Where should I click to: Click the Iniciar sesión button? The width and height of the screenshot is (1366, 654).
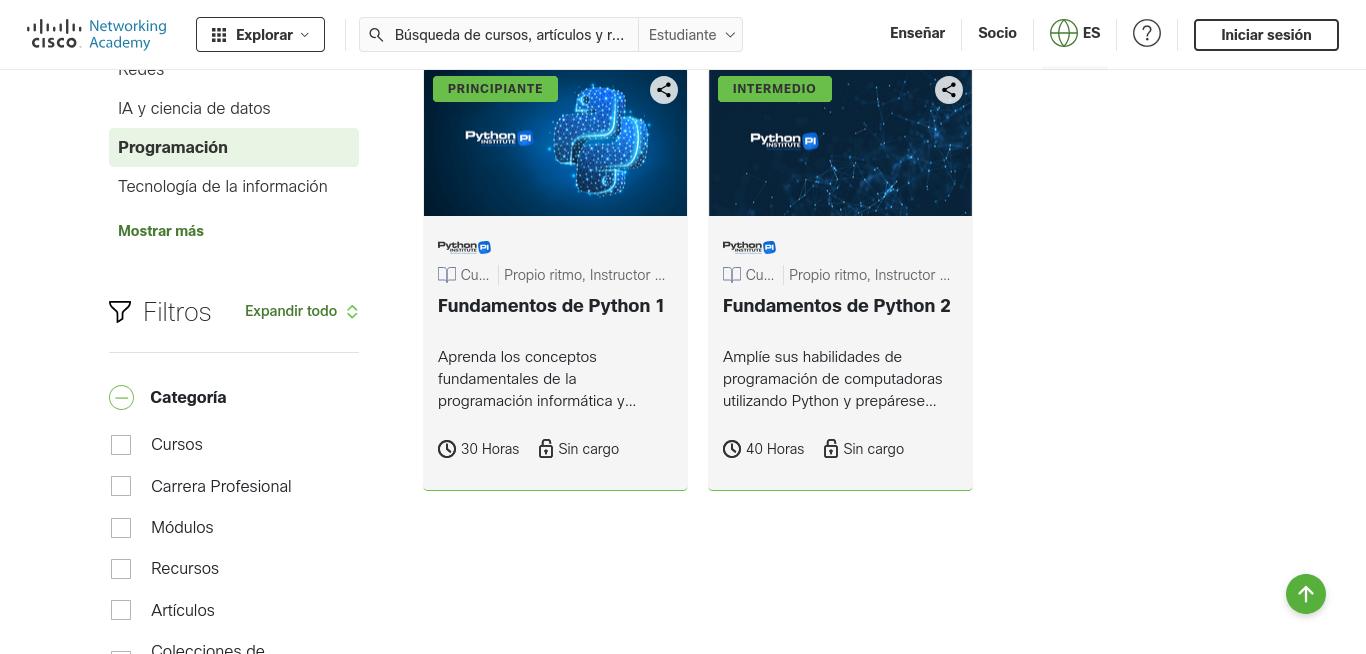1266,35
